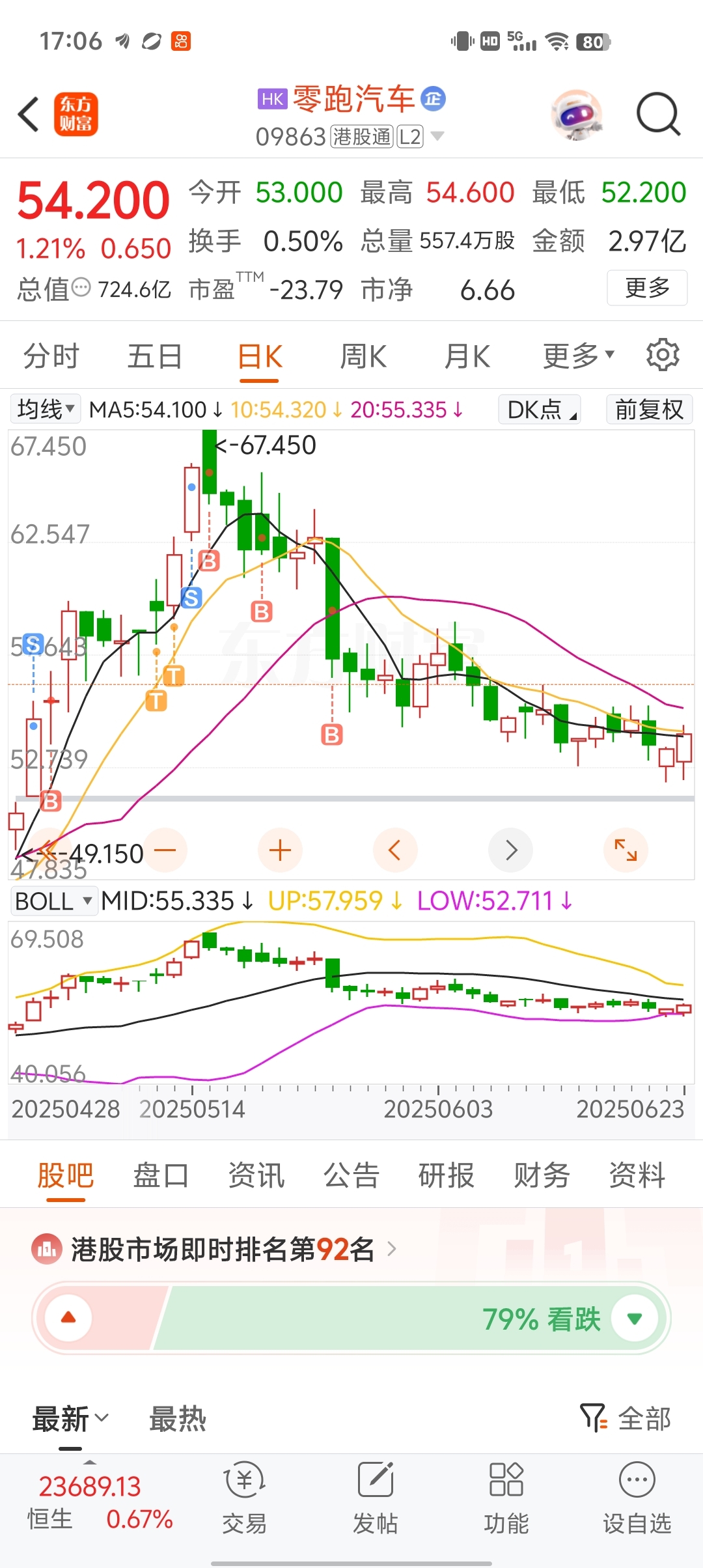
Task: Open the 功能 functions icon
Action: pyautogui.click(x=506, y=1480)
